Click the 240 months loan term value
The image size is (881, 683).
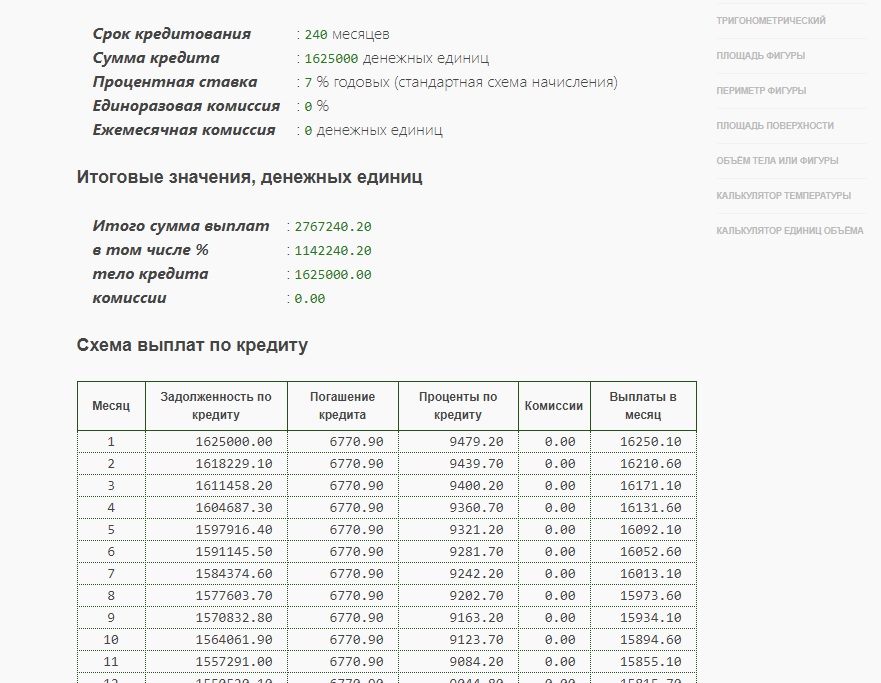[316, 35]
